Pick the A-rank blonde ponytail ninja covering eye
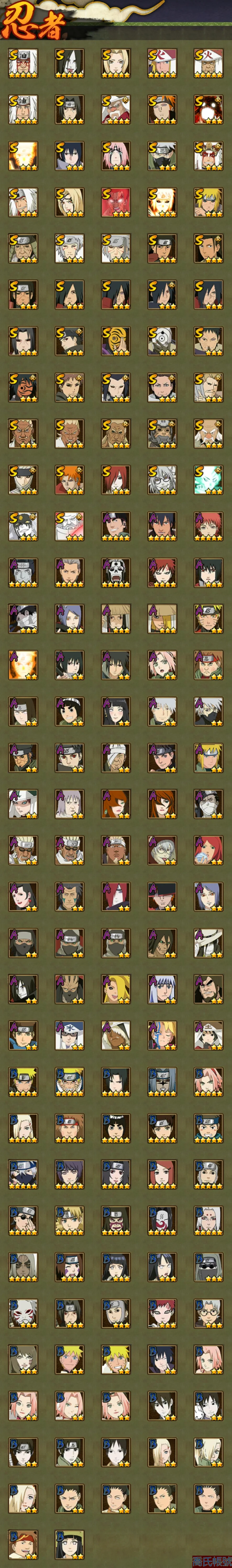 pyautogui.click(x=116, y=989)
